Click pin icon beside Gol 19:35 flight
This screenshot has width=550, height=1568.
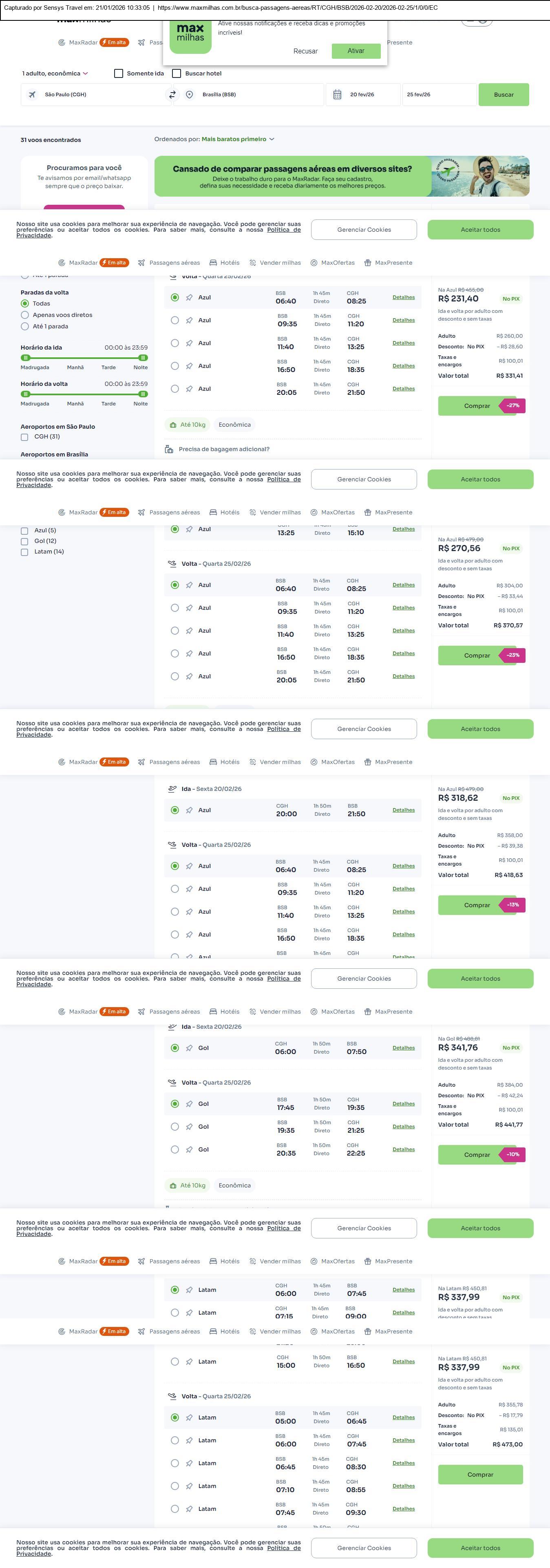pos(189,1127)
